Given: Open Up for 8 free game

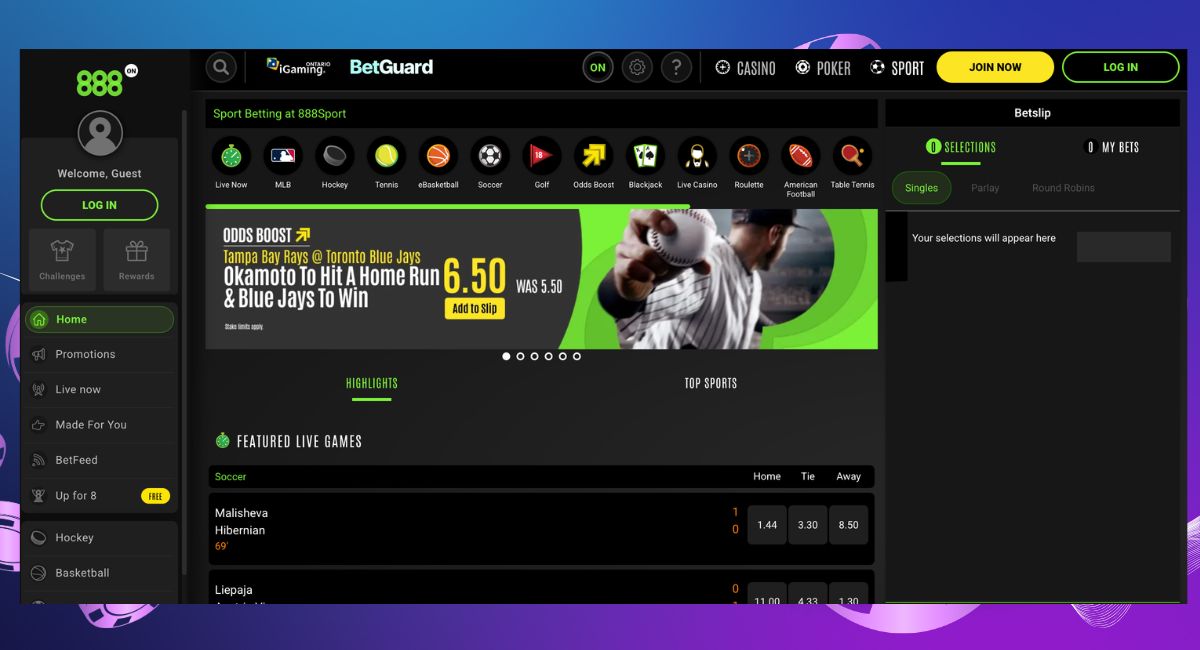Looking at the screenshot, I should [99, 496].
